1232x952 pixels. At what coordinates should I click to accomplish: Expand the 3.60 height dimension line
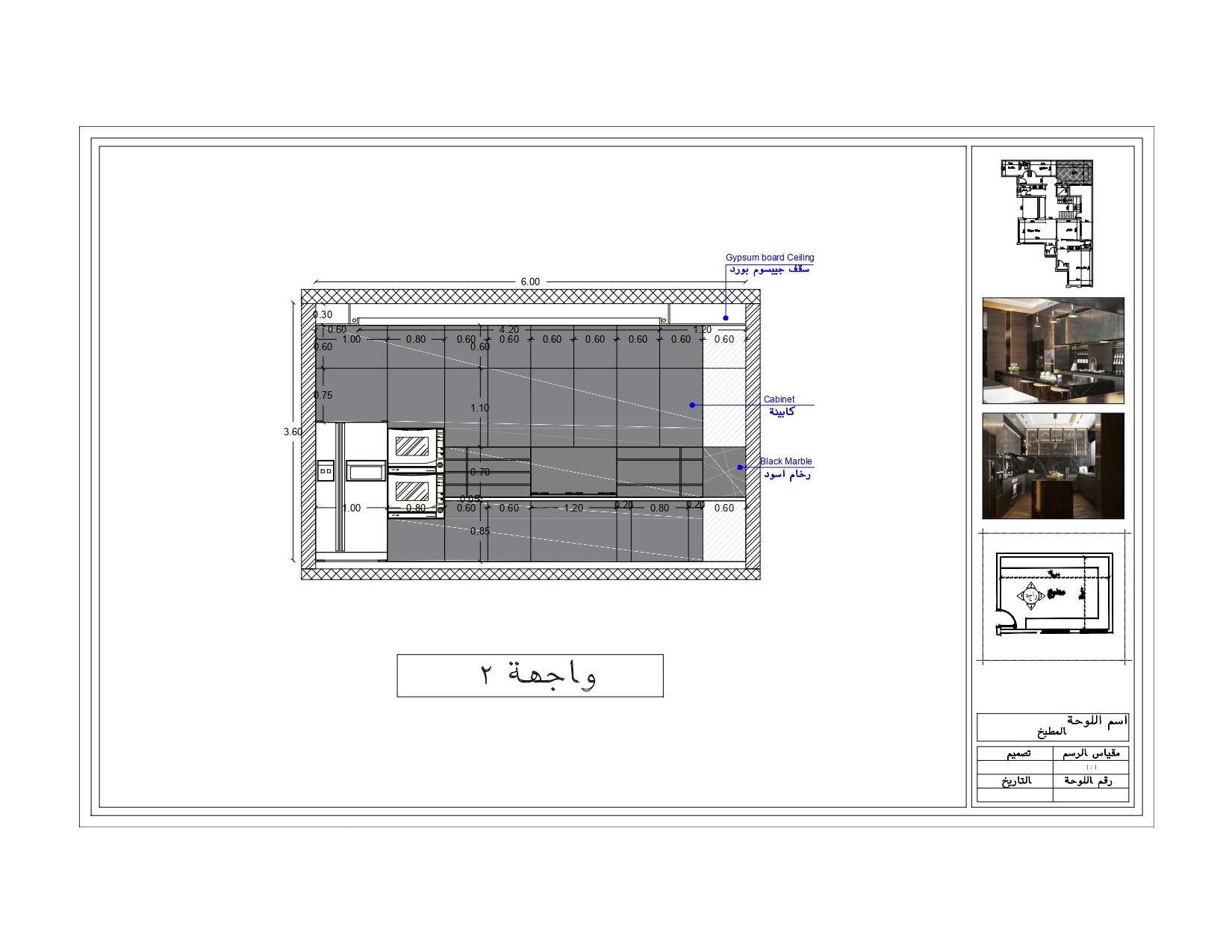coord(292,431)
